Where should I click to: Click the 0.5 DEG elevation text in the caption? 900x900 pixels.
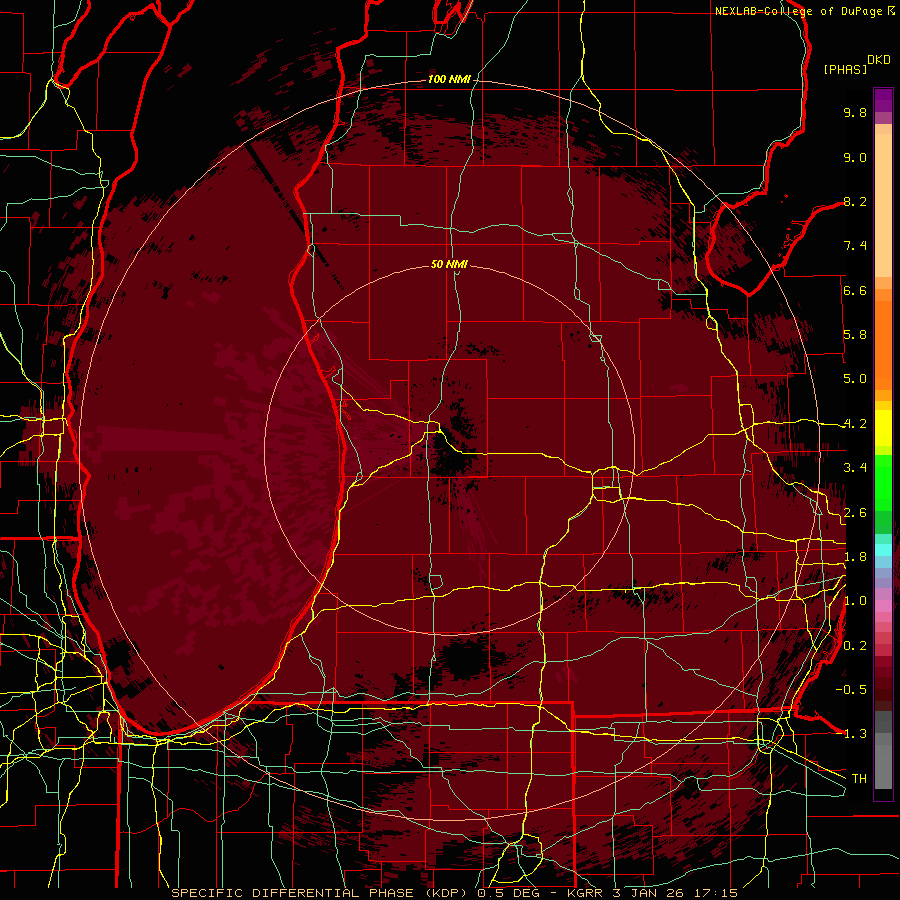[x=514, y=893]
